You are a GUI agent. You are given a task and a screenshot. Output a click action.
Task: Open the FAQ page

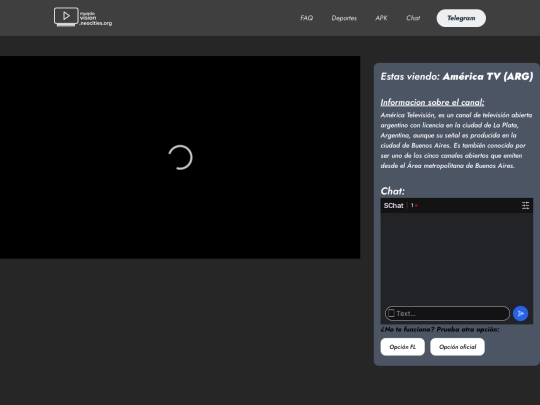[307, 18]
